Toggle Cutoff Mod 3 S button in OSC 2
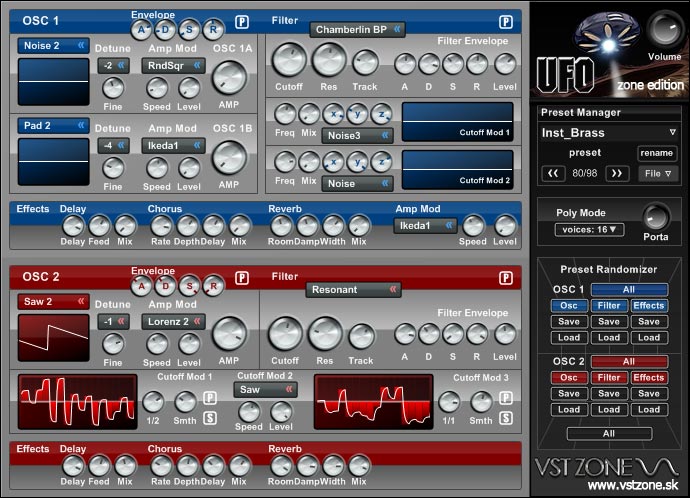Viewport: 690px width, 498px height. [x=506, y=418]
